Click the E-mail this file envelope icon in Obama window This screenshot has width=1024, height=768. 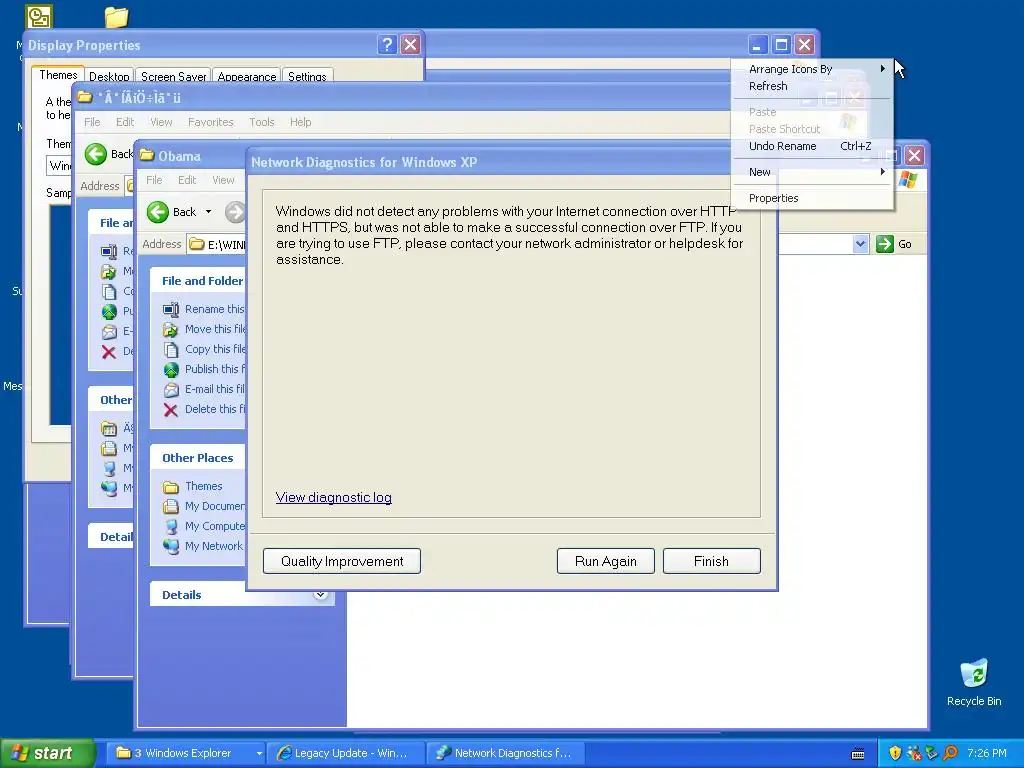tap(171, 390)
